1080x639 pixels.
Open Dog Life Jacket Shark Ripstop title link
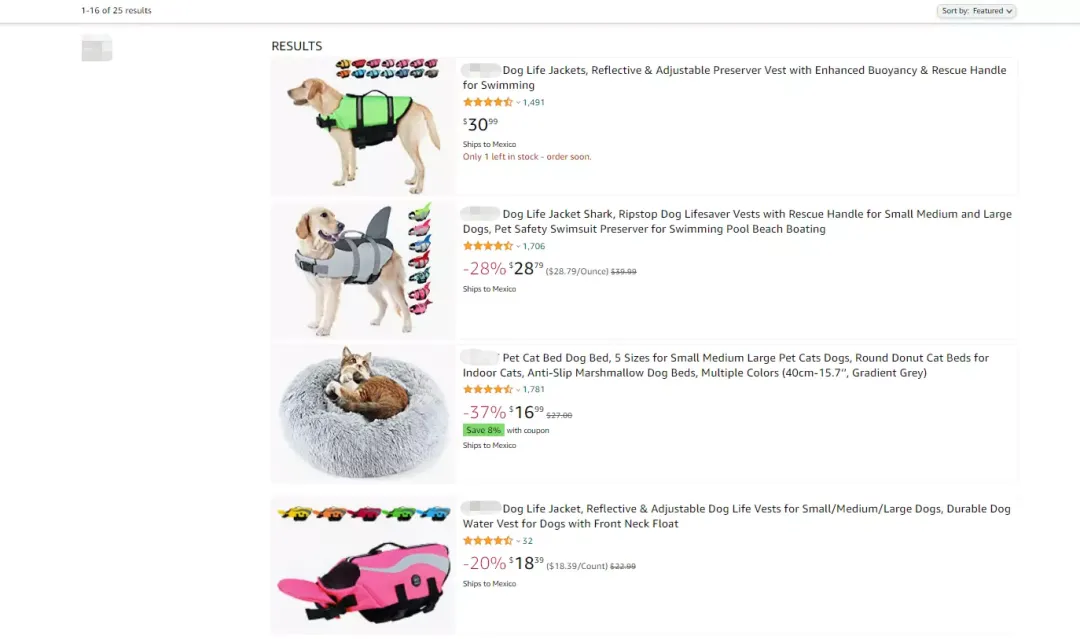[737, 222]
